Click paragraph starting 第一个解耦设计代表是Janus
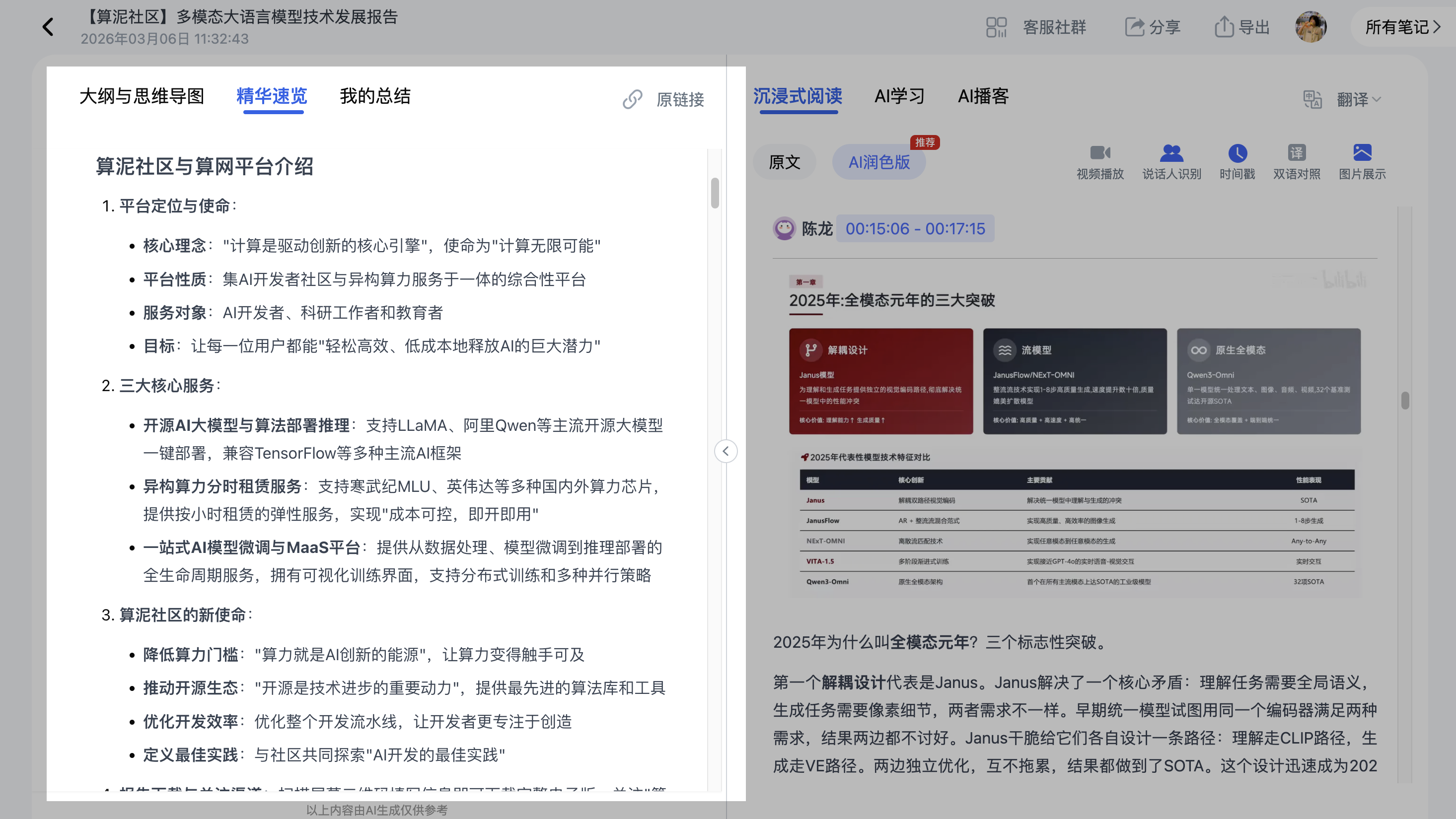The height and width of the screenshot is (819, 1456). point(1075,724)
